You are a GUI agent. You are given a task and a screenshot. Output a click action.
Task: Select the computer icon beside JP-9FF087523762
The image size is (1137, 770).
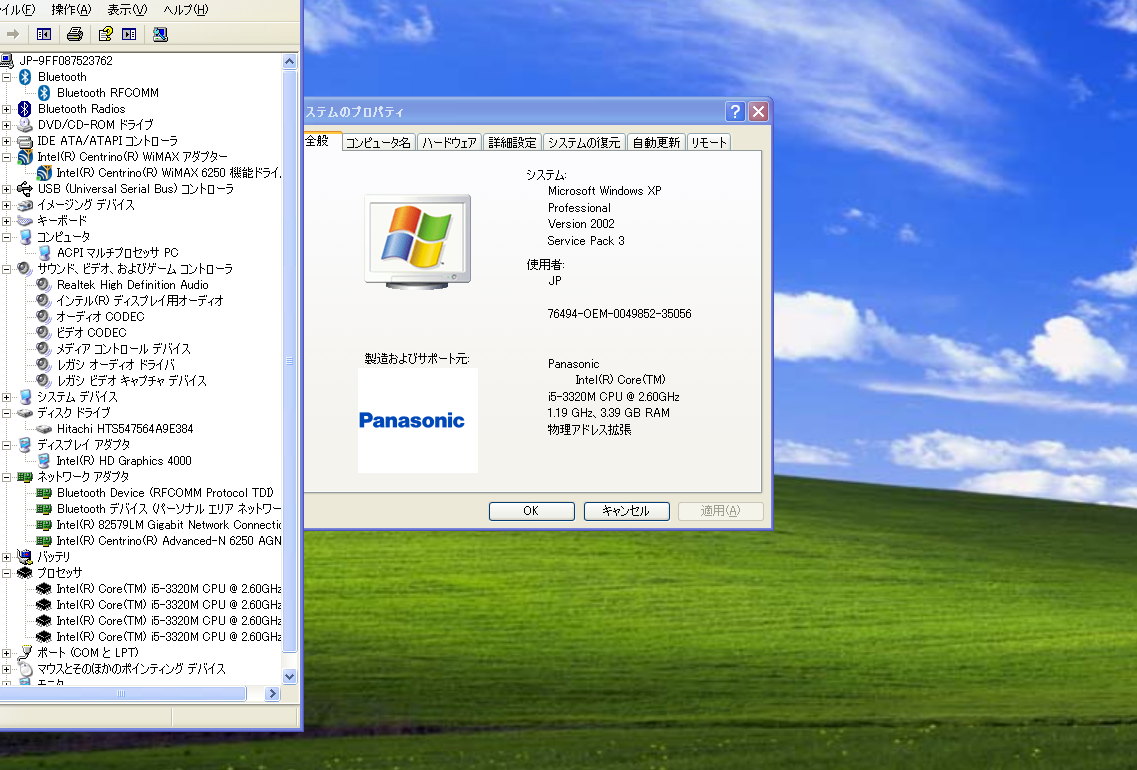tap(7, 61)
